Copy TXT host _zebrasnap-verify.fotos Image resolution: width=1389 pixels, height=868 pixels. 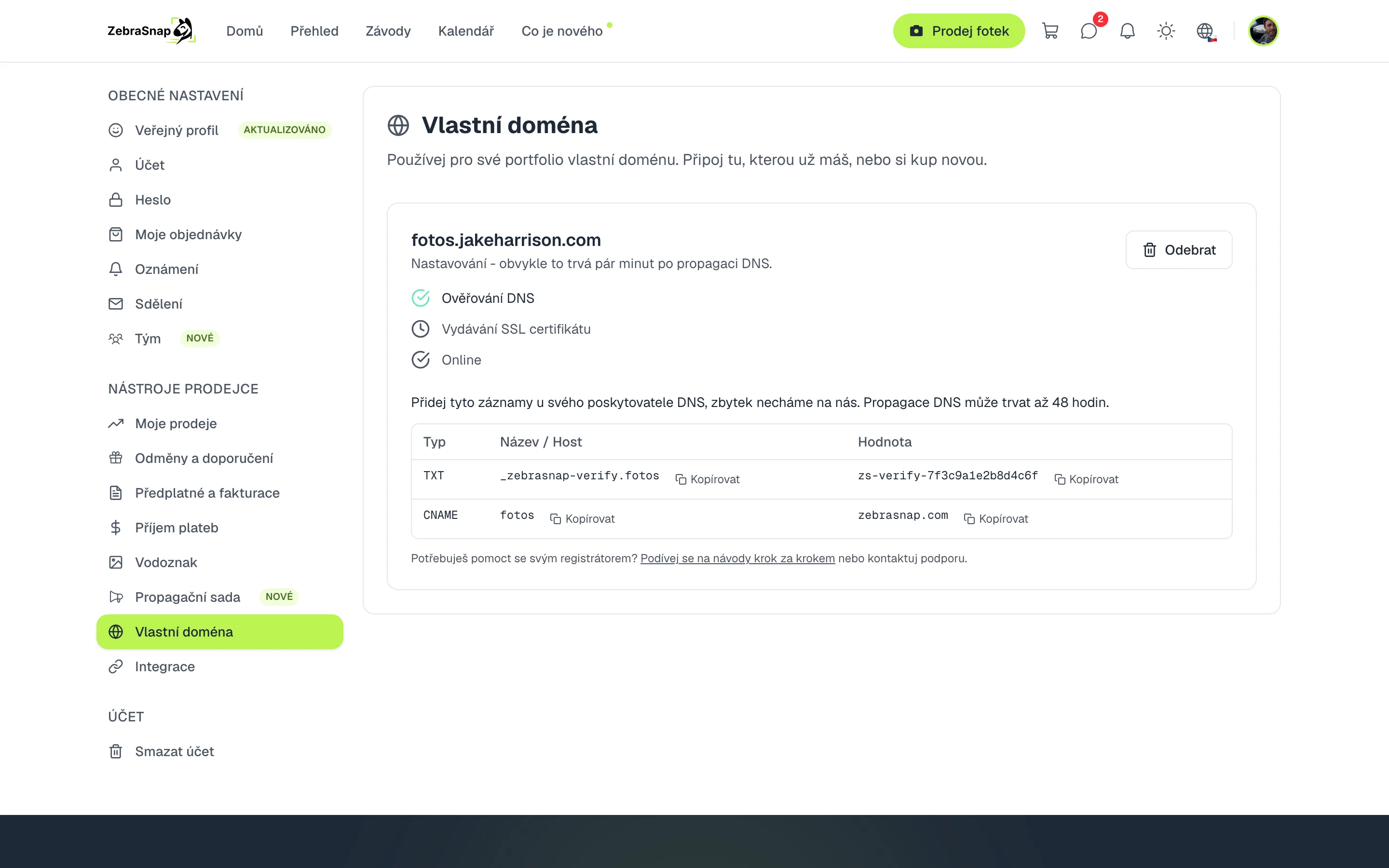coord(707,479)
